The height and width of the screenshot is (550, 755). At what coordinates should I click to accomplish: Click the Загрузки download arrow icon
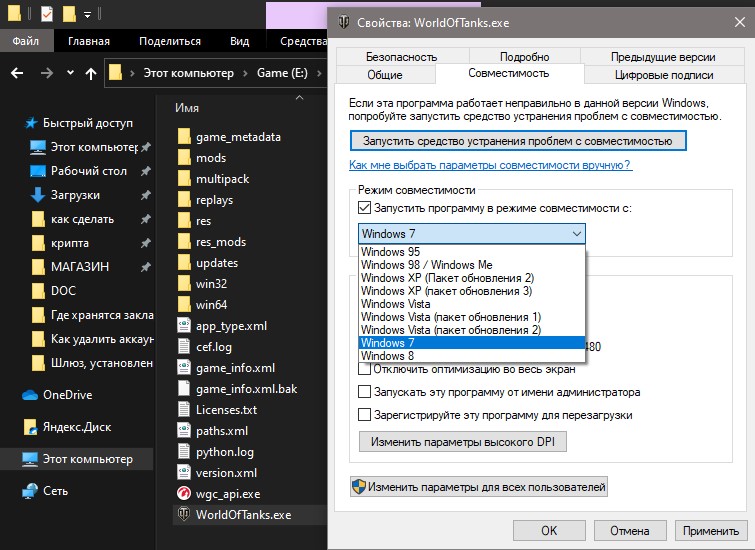38,195
